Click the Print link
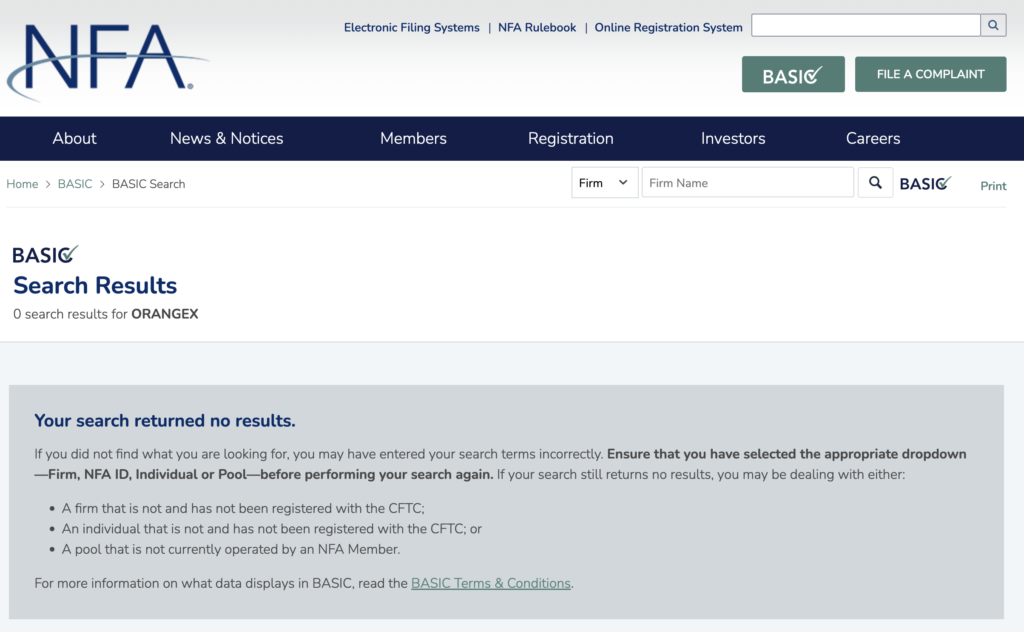This screenshot has width=1024, height=632. tap(993, 186)
